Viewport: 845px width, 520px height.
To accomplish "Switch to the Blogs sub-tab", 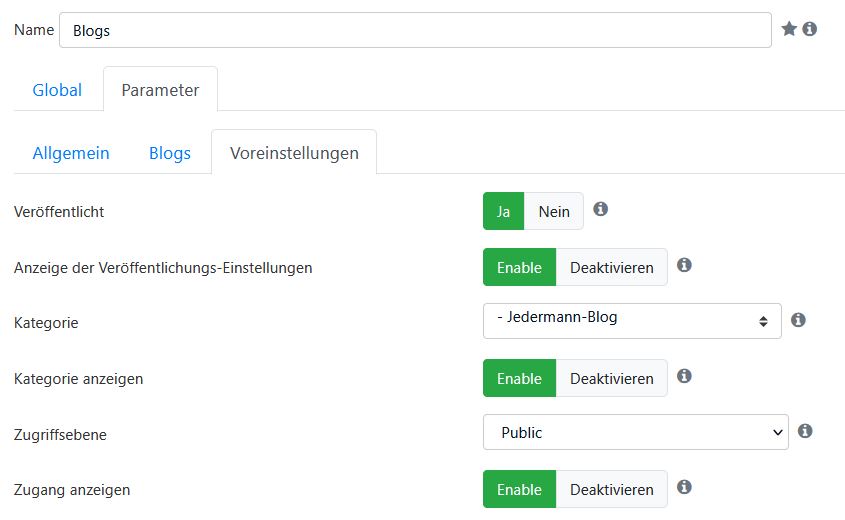I will (170, 153).
